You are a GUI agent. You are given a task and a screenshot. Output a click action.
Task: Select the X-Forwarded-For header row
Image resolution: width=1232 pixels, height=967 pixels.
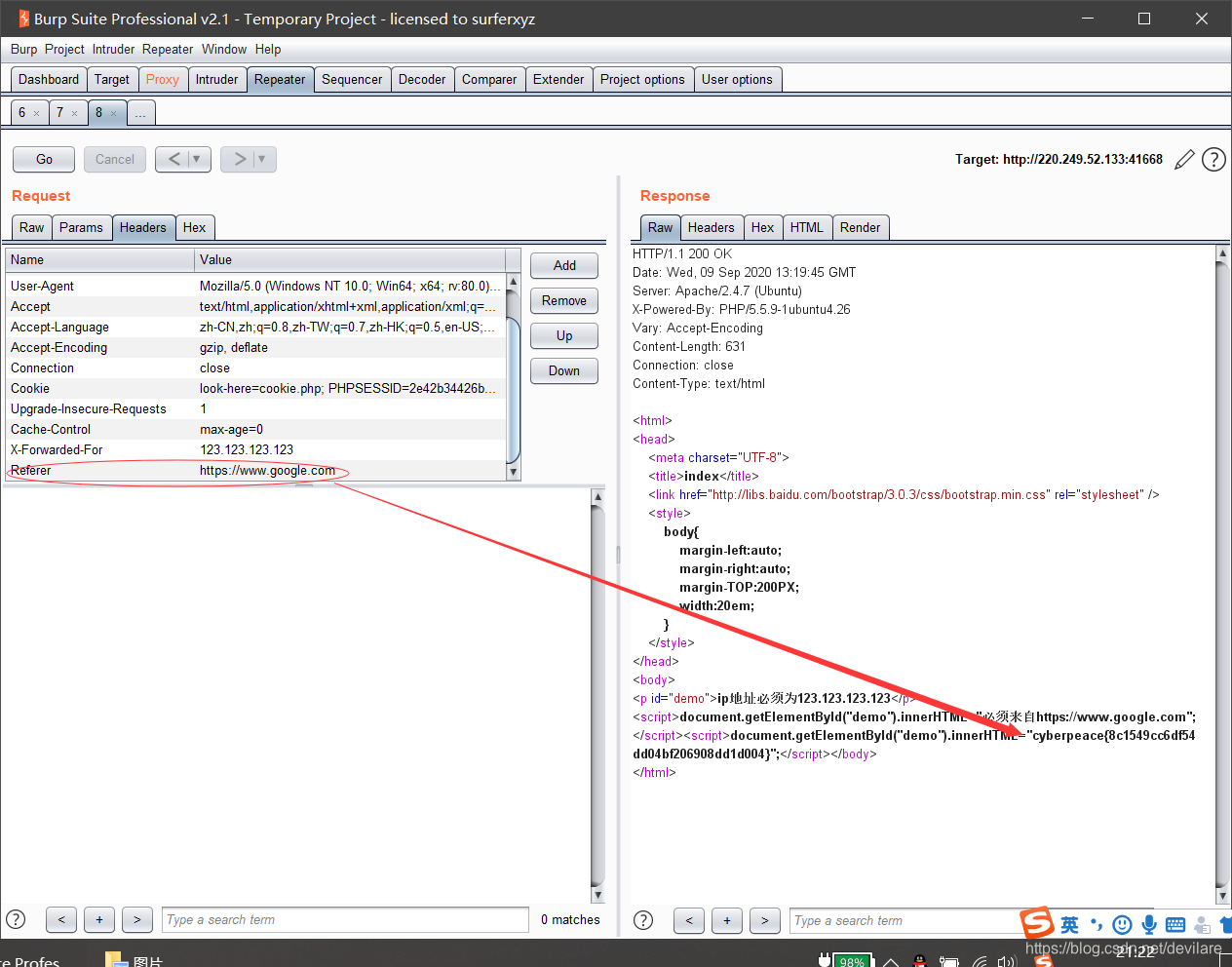[255, 449]
